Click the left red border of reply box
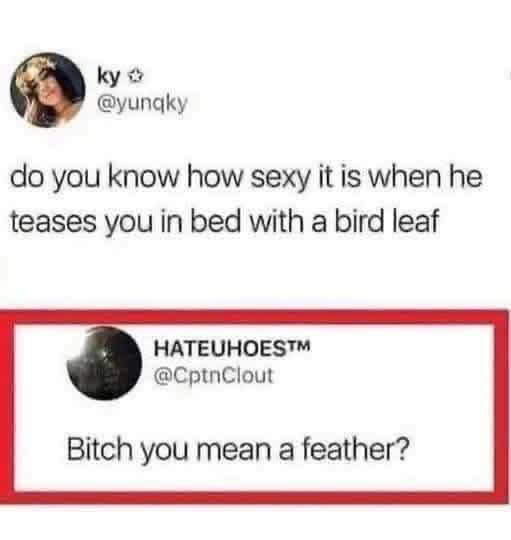The image size is (511, 540). [7, 406]
